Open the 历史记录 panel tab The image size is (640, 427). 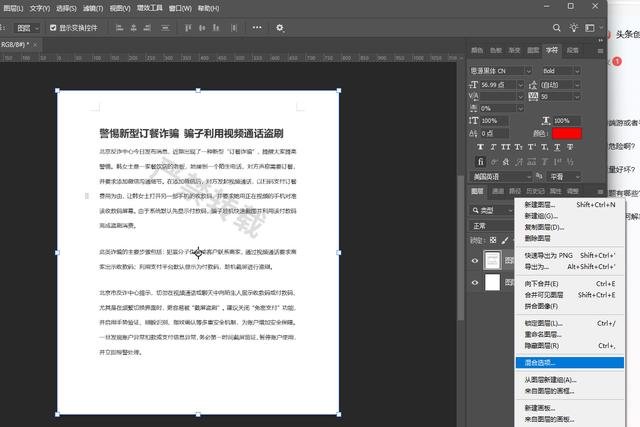pyautogui.click(x=535, y=190)
